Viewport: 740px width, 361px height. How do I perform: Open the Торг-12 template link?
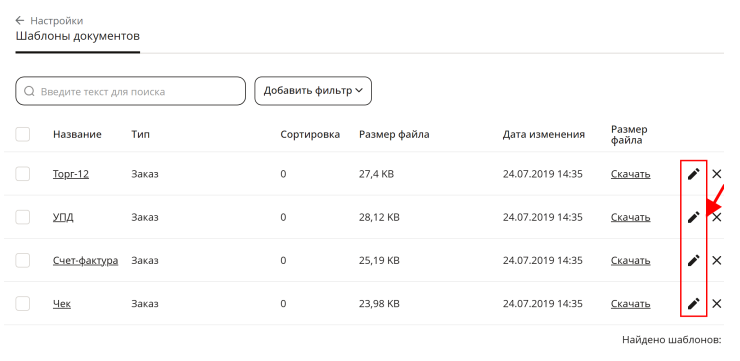point(71,174)
